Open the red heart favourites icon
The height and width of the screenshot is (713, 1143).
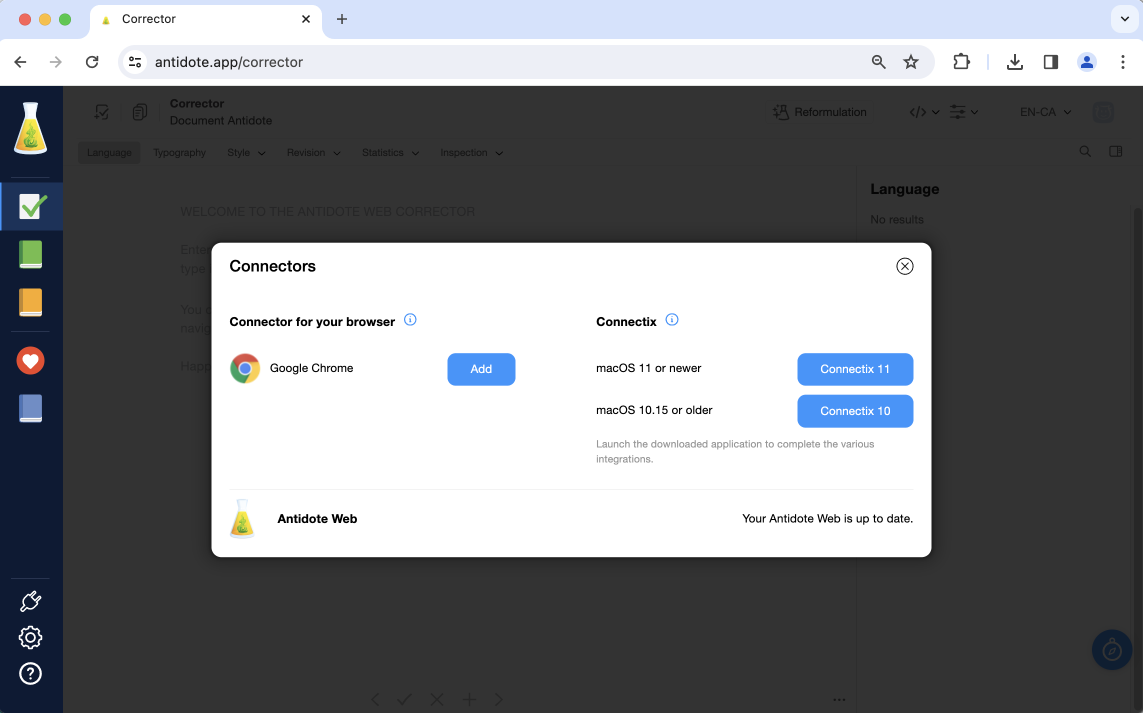(x=31, y=360)
